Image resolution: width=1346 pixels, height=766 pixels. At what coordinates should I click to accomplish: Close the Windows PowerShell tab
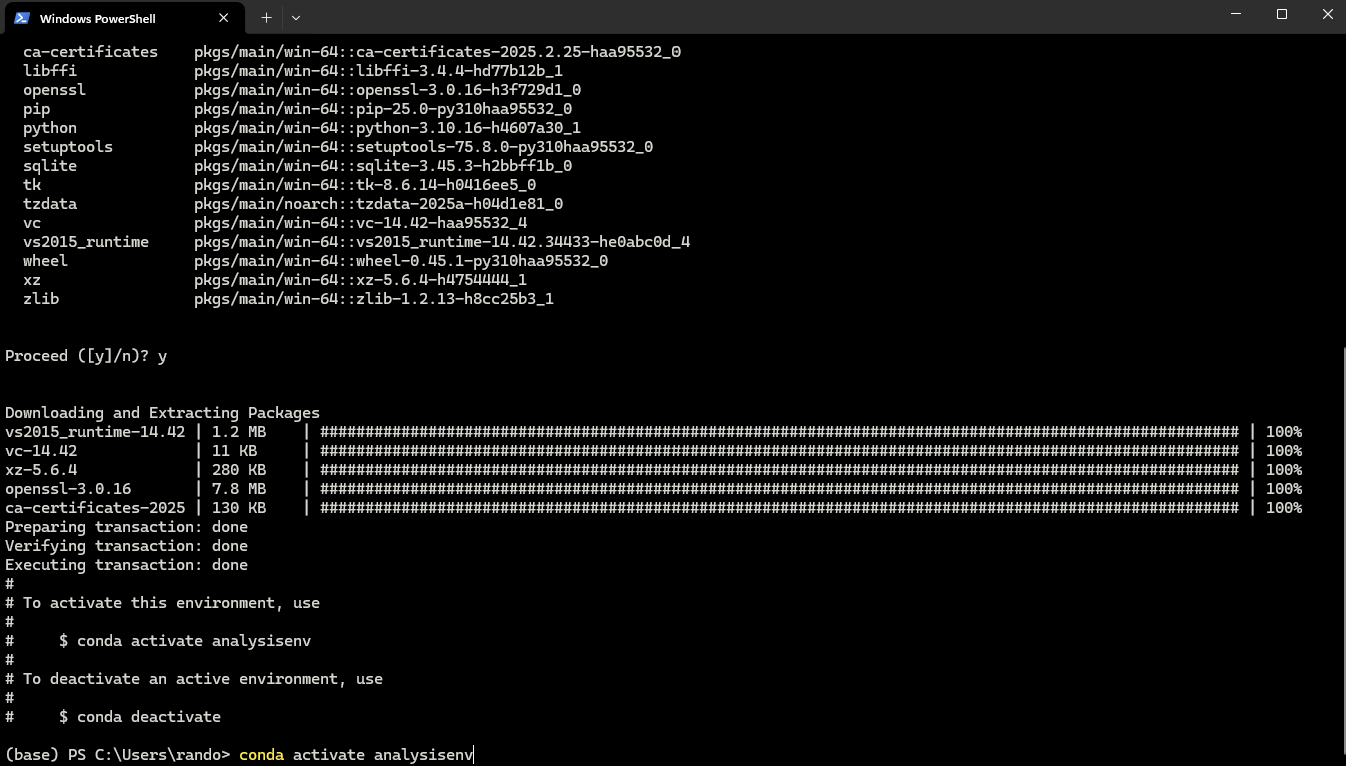pos(224,18)
